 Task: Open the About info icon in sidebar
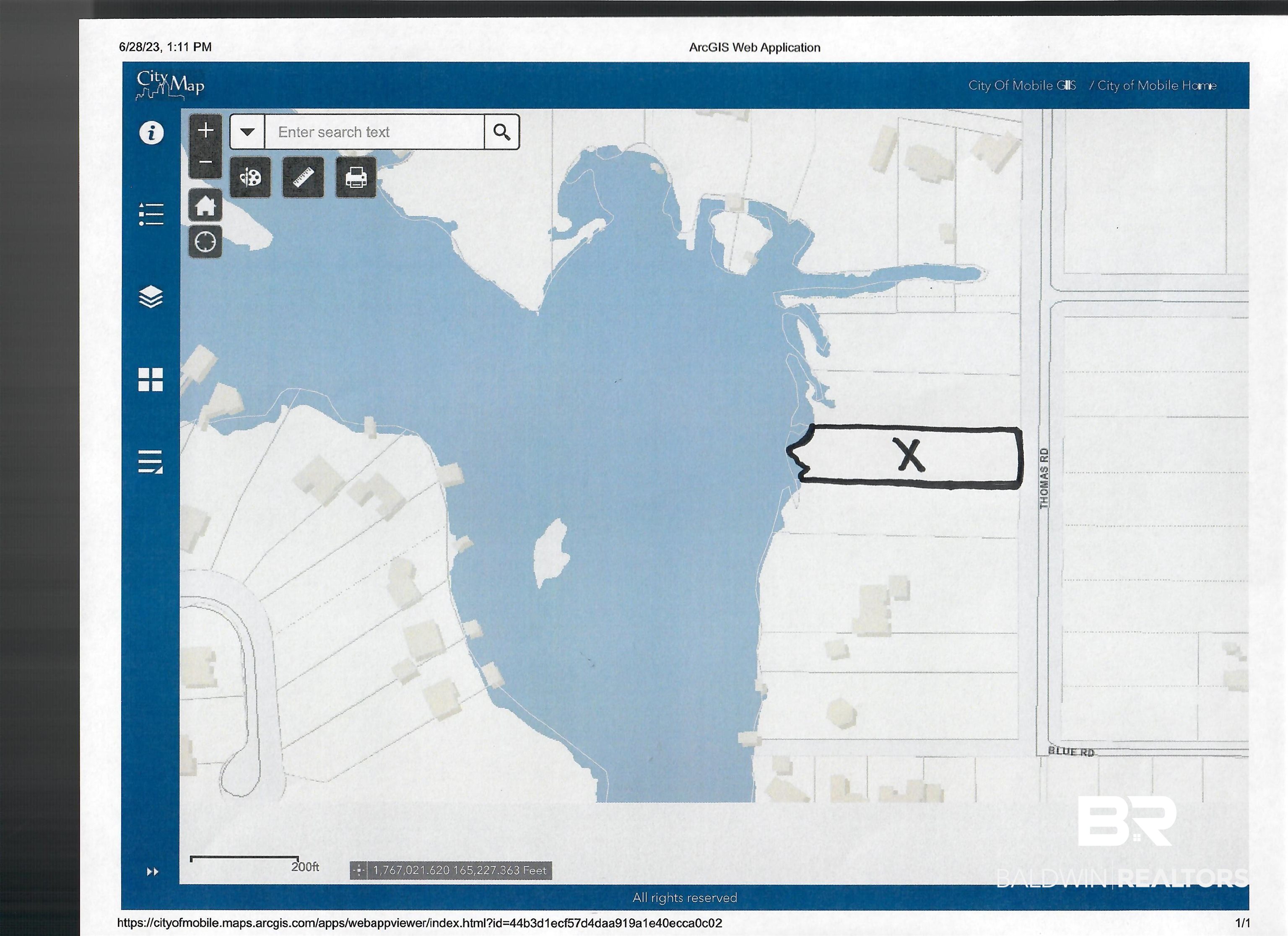click(x=151, y=133)
